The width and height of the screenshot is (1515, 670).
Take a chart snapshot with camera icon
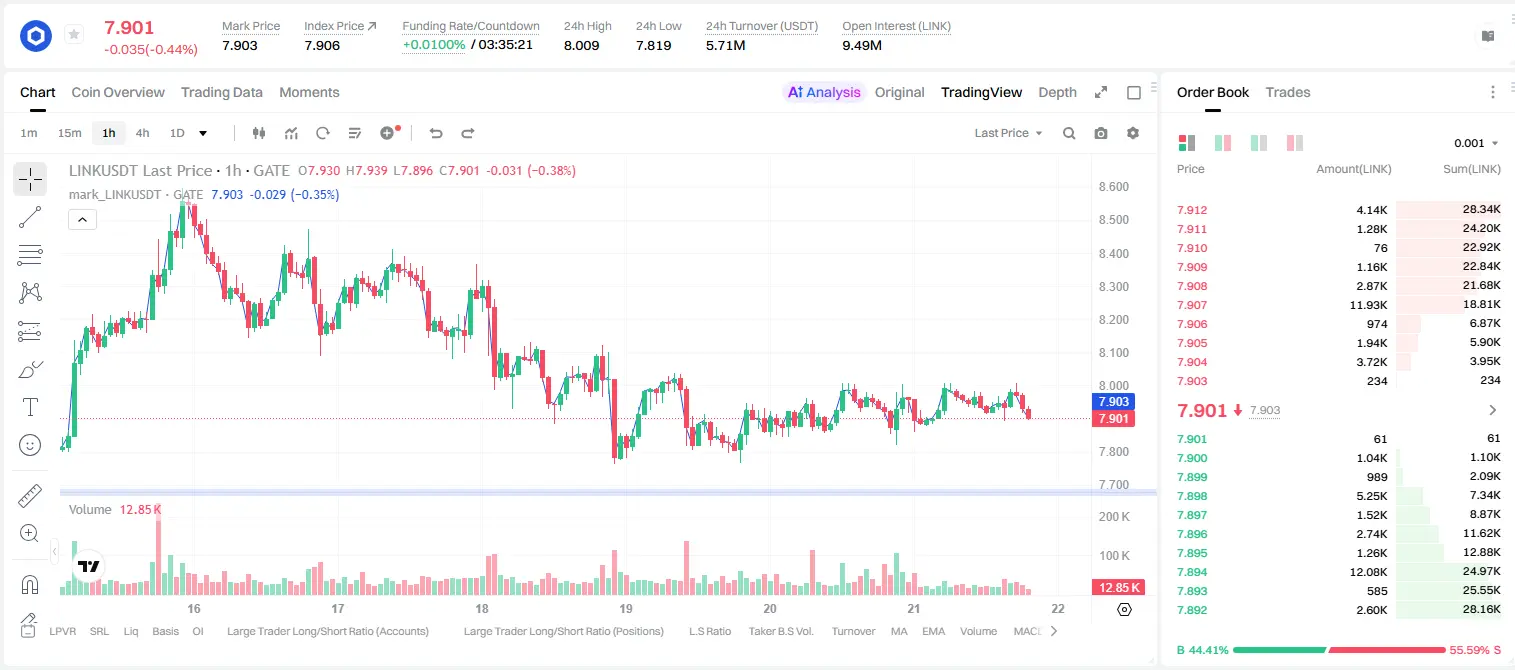coord(1101,133)
